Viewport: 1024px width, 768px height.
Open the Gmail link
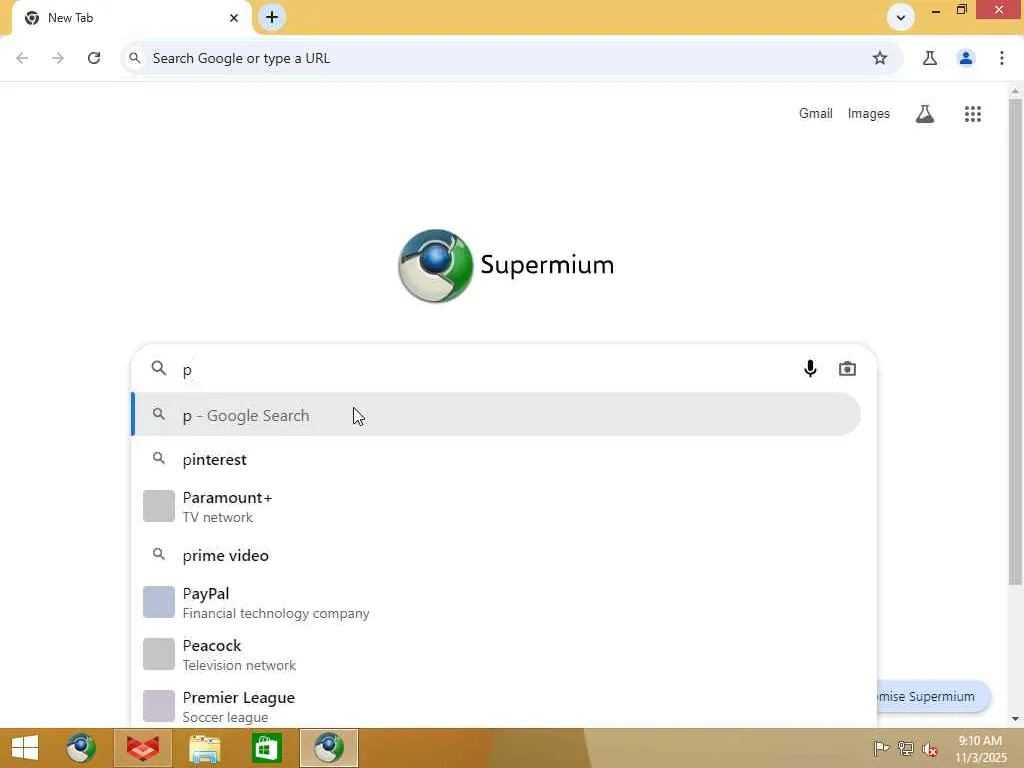pyautogui.click(x=815, y=114)
